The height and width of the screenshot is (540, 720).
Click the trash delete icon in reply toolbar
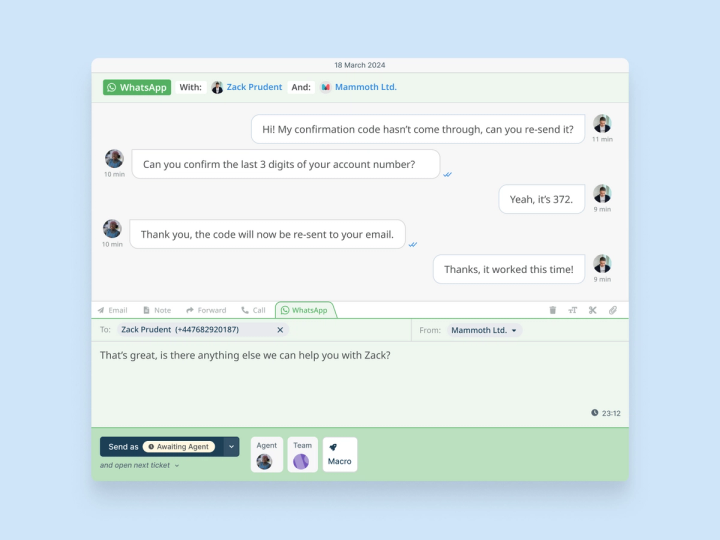(x=552, y=310)
